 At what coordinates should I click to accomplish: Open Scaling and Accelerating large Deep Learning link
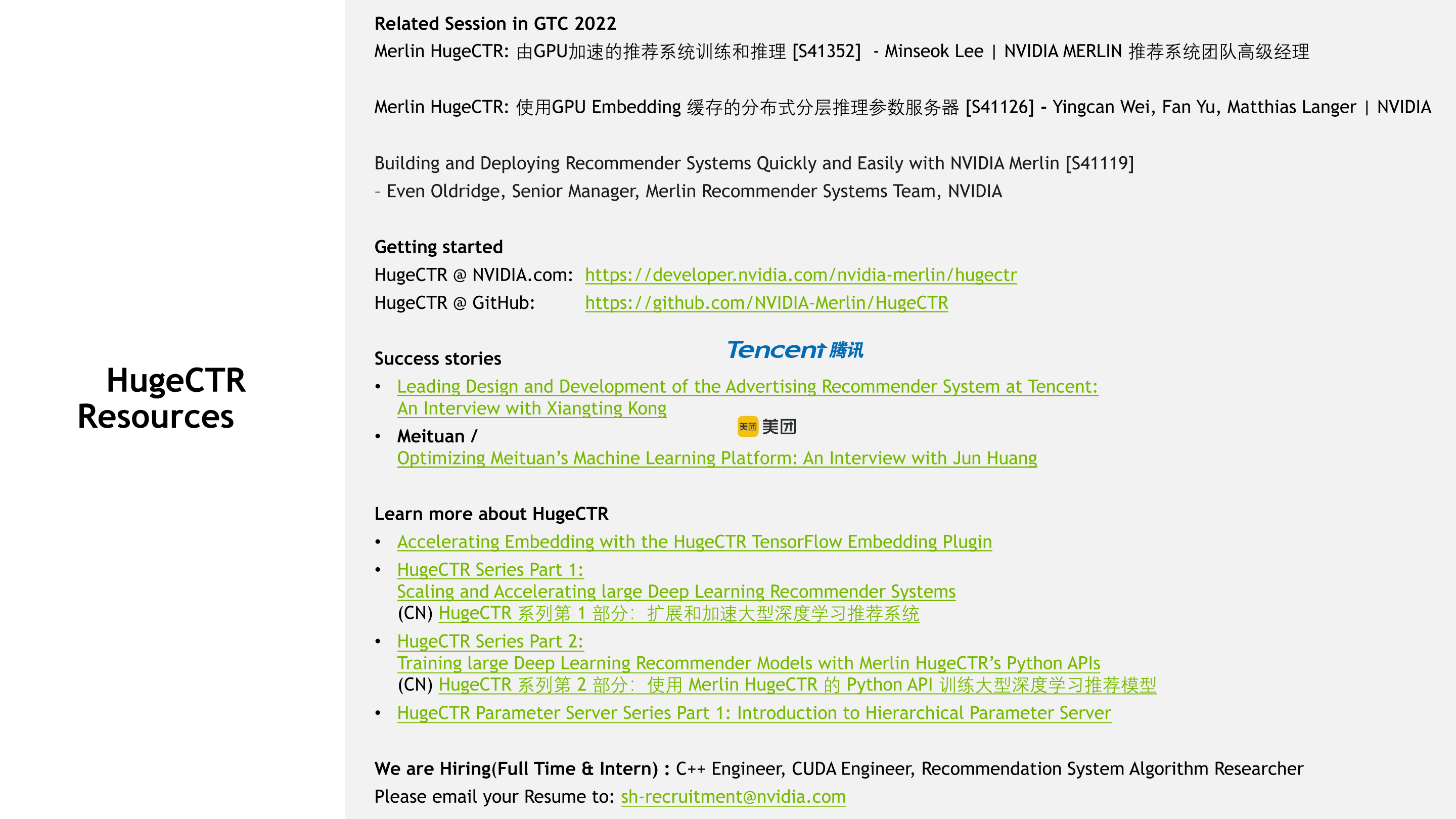point(676,592)
